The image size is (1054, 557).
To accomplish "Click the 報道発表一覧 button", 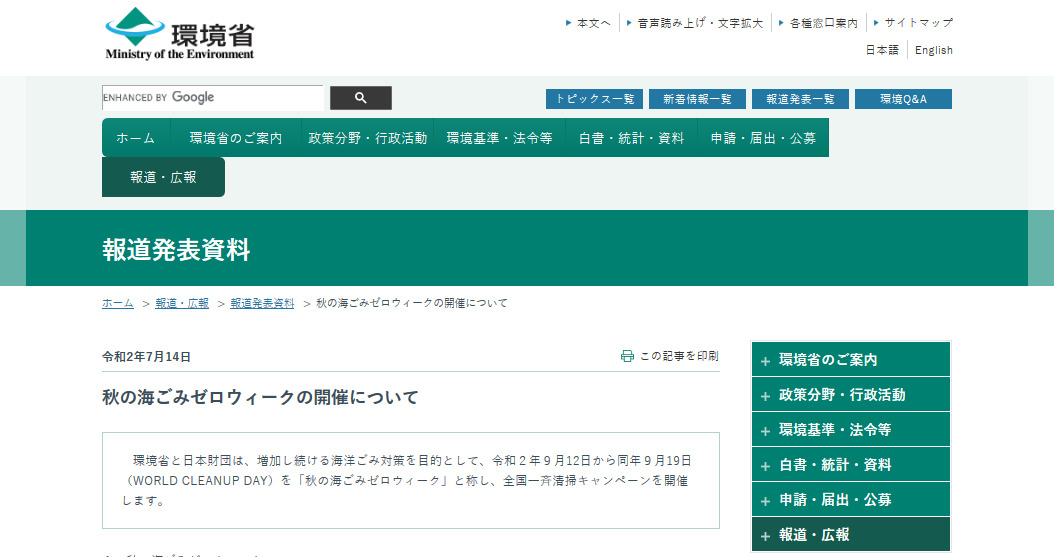I will coord(800,99).
